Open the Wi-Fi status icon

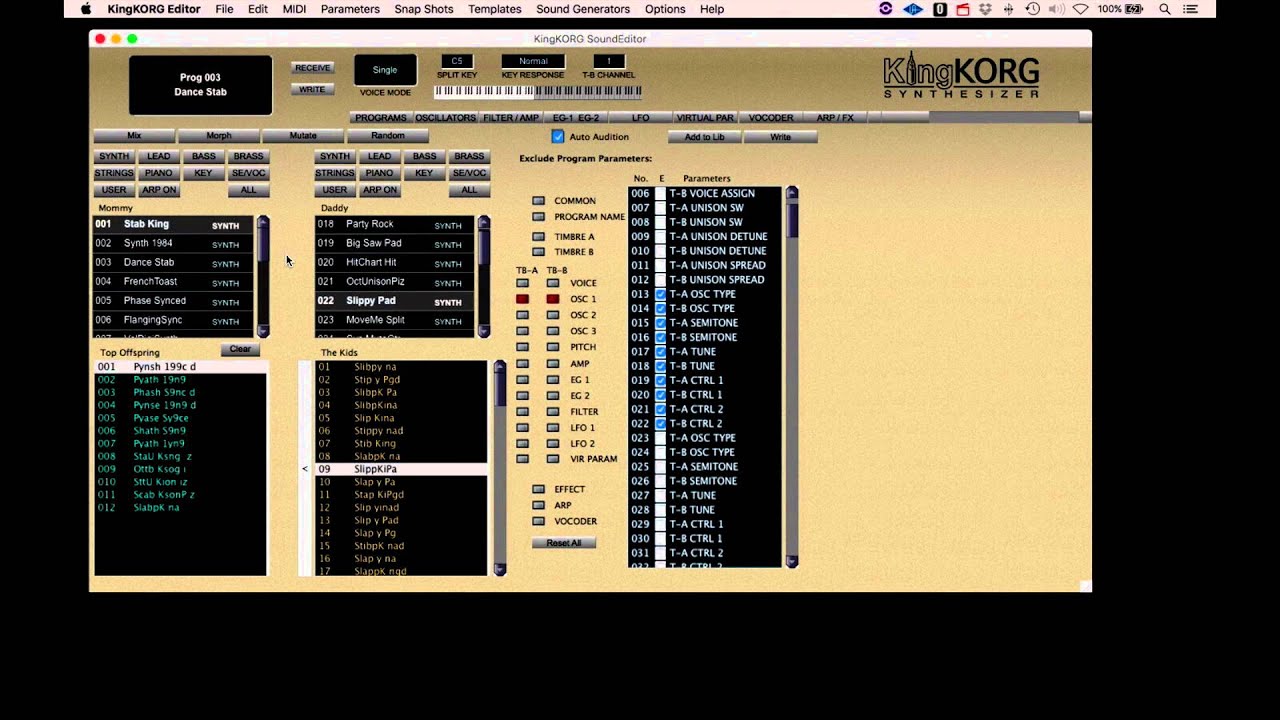(x=1081, y=9)
